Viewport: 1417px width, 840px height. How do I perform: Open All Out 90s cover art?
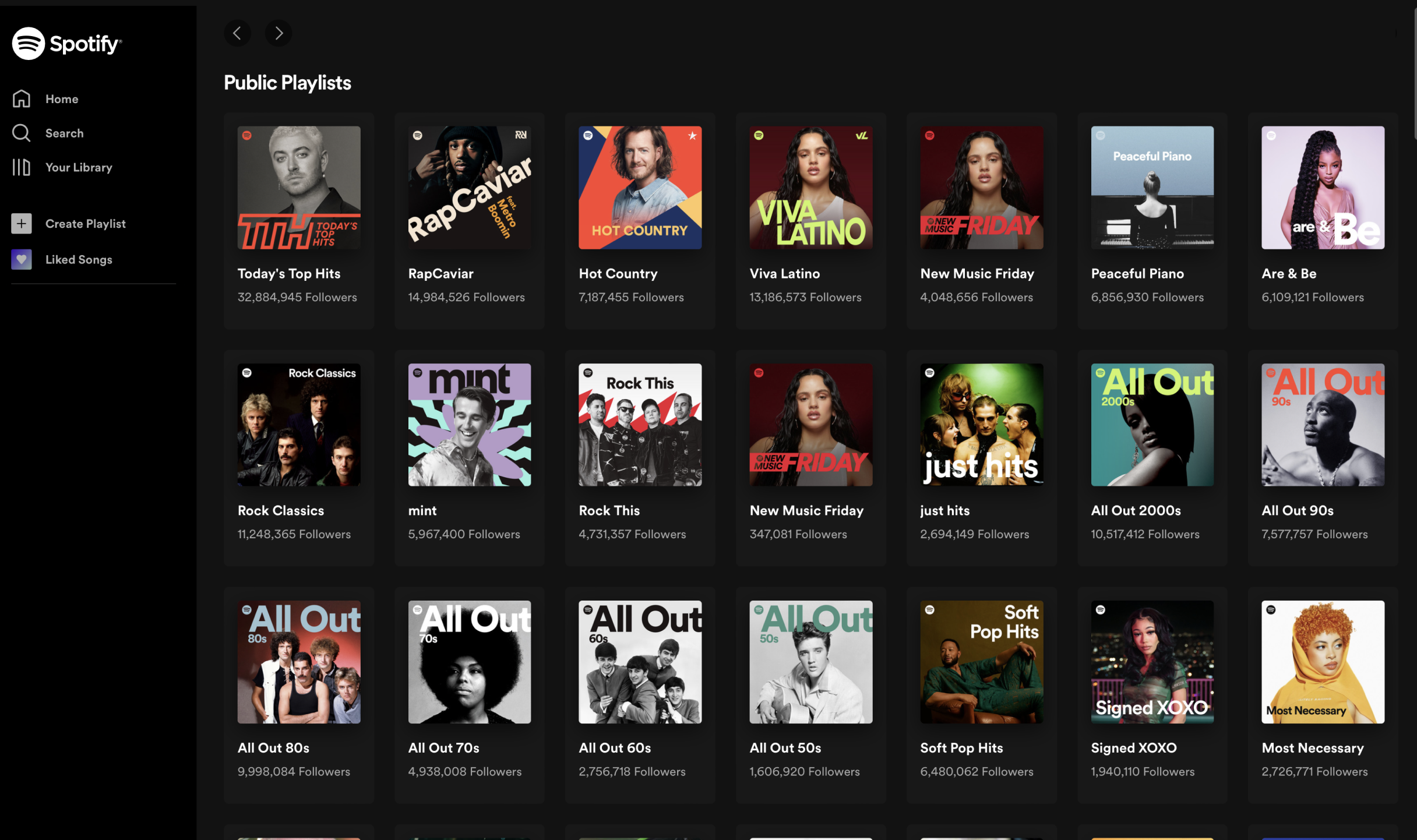tap(1323, 425)
